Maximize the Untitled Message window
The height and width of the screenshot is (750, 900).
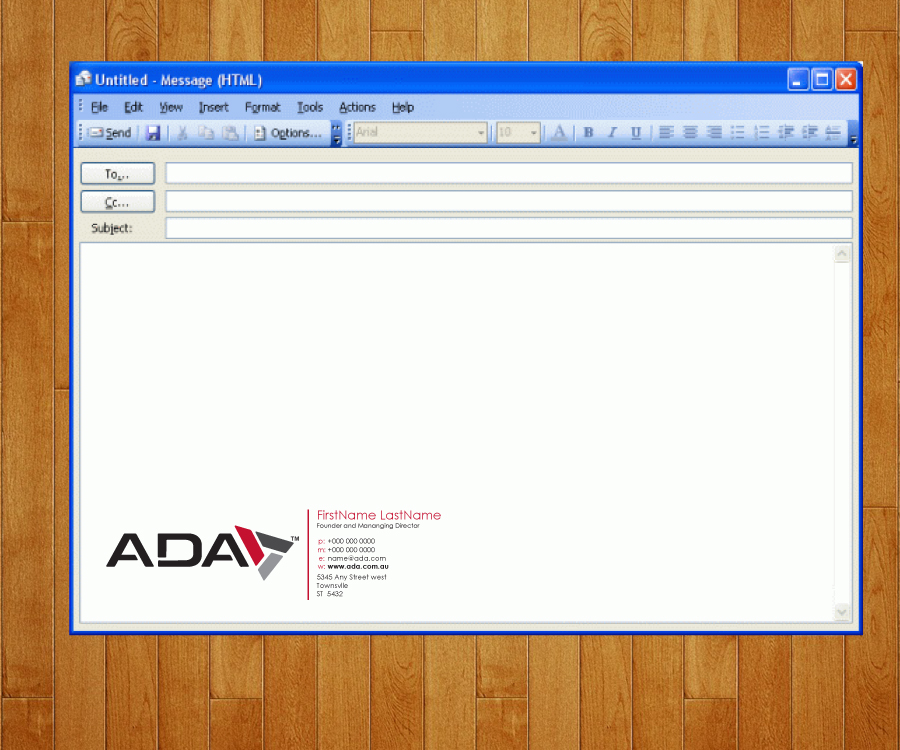click(822, 79)
